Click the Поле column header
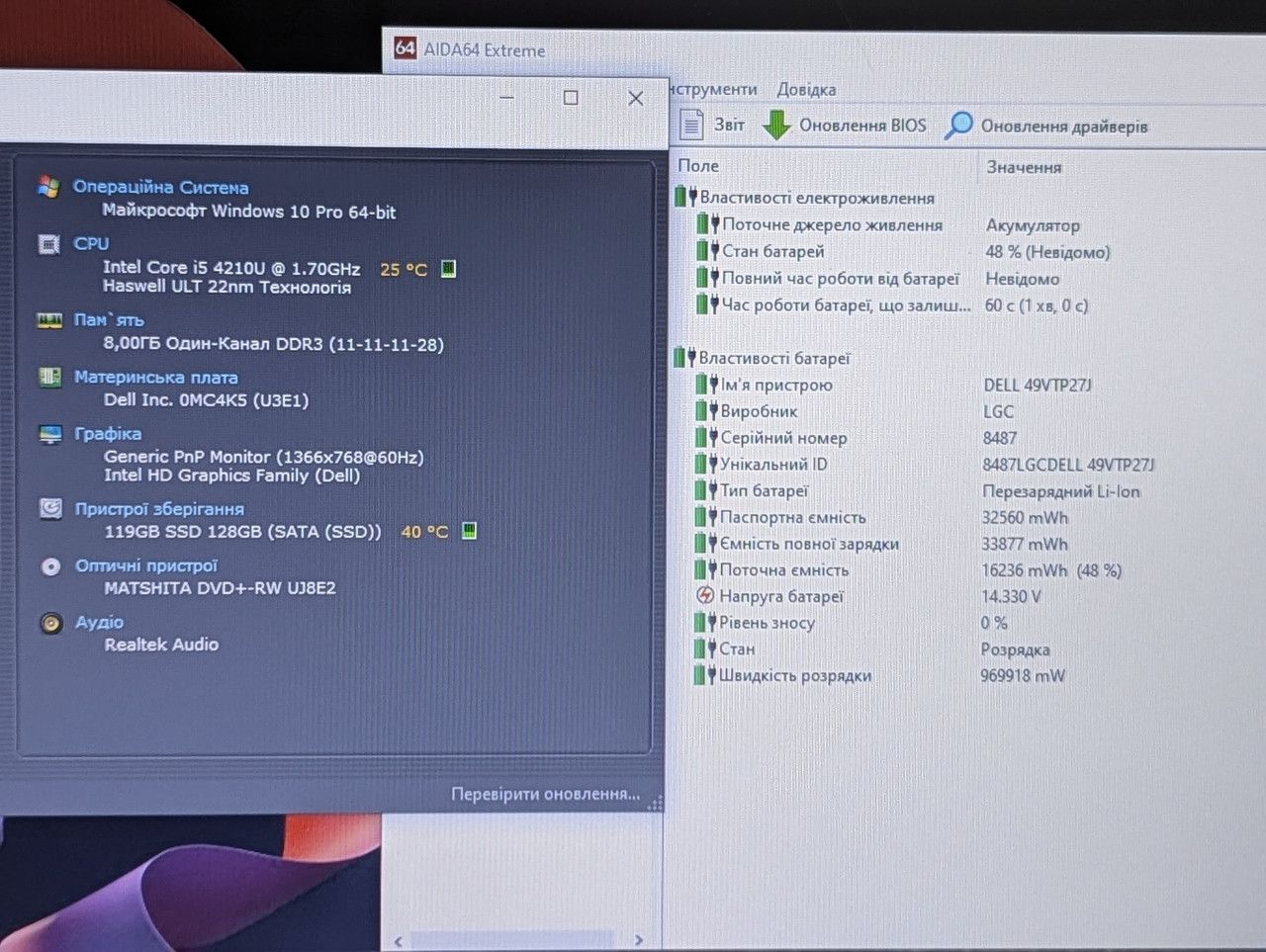 pyautogui.click(x=698, y=166)
